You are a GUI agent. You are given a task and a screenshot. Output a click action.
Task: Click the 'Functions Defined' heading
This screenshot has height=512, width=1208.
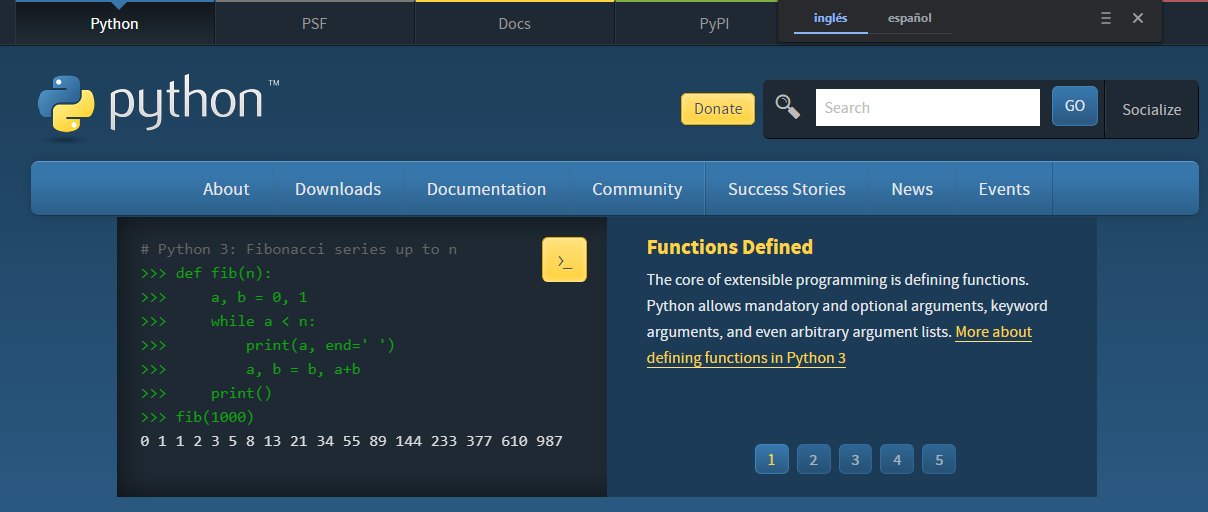pyautogui.click(x=730, y=247)
